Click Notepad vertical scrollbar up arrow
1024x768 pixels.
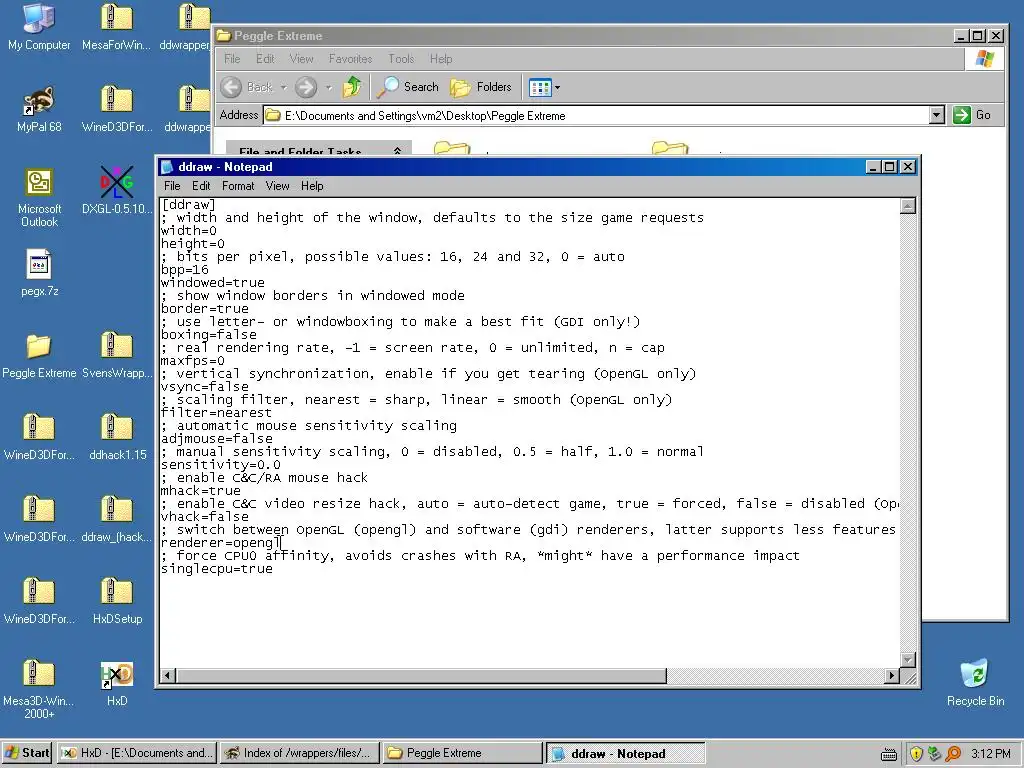pos(908,206)
